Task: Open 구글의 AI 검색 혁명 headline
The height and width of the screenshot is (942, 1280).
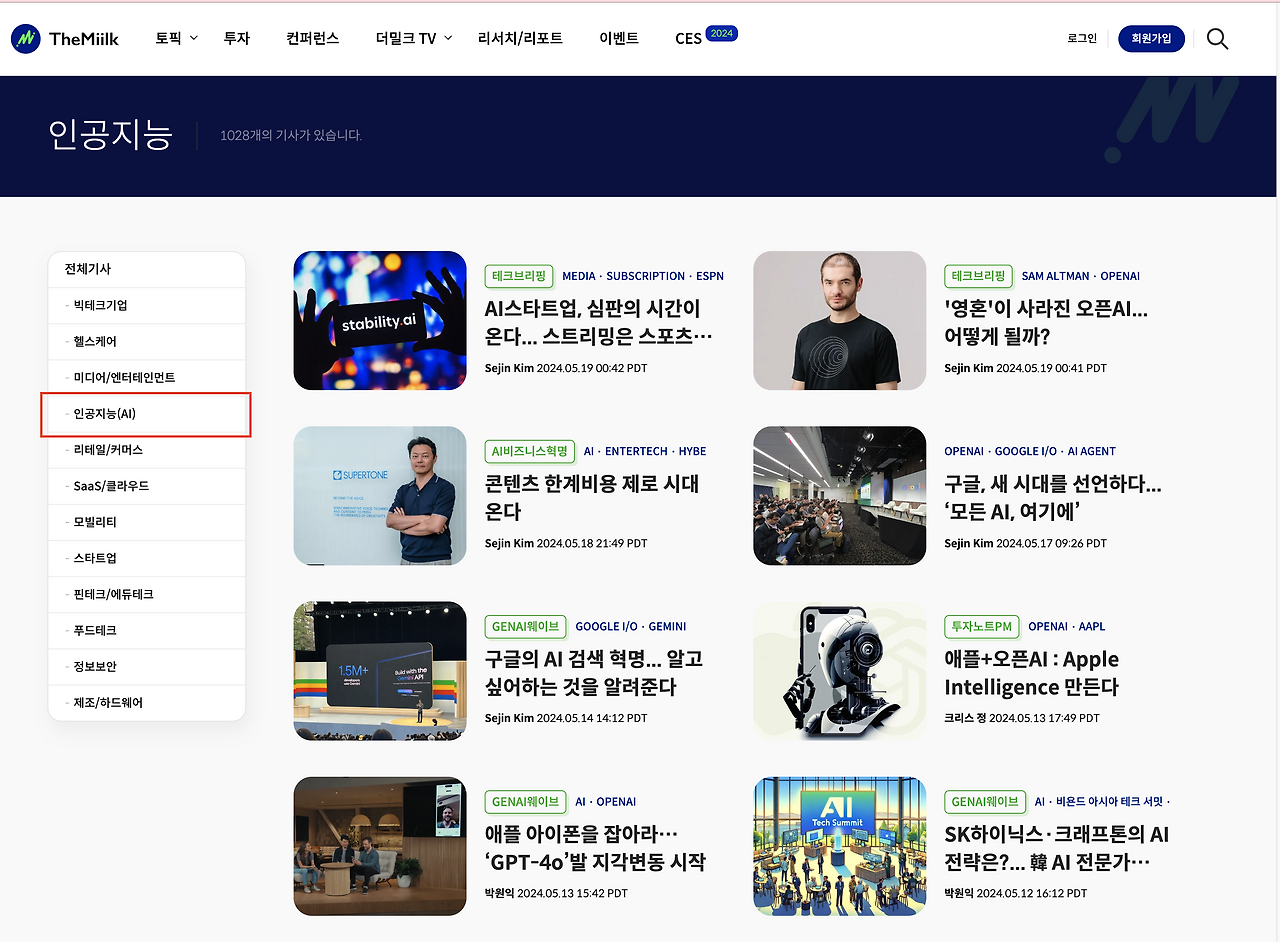Action: pyautogui.click(x=594, y=673)
